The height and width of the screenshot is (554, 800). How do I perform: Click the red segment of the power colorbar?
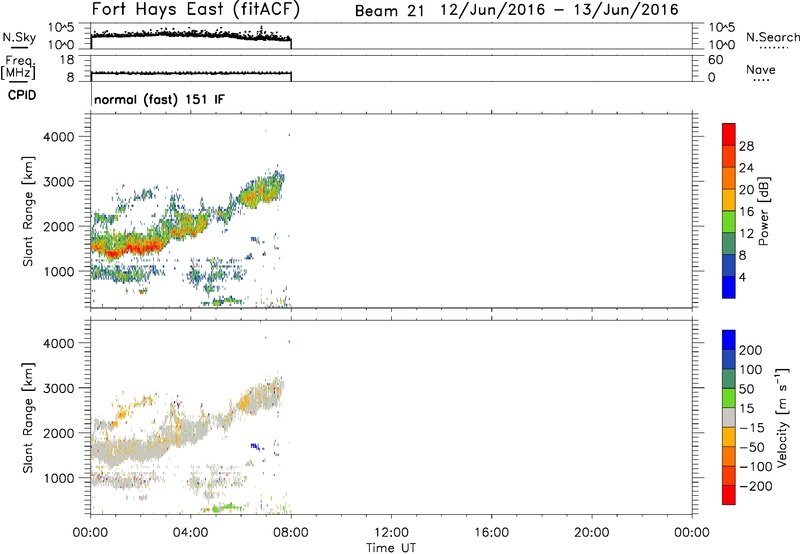[729, 135]
